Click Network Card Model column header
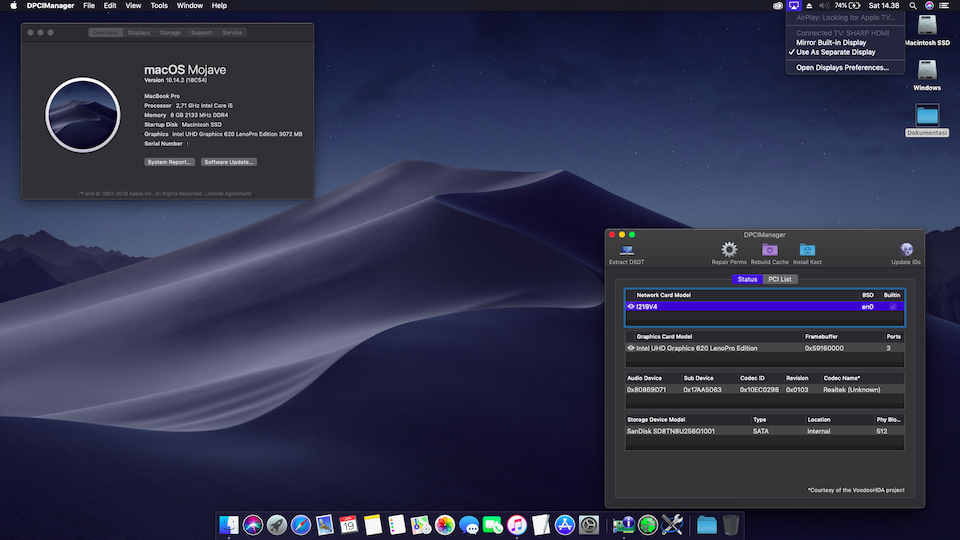Screen dimensions: 960x540 [663, 295]
